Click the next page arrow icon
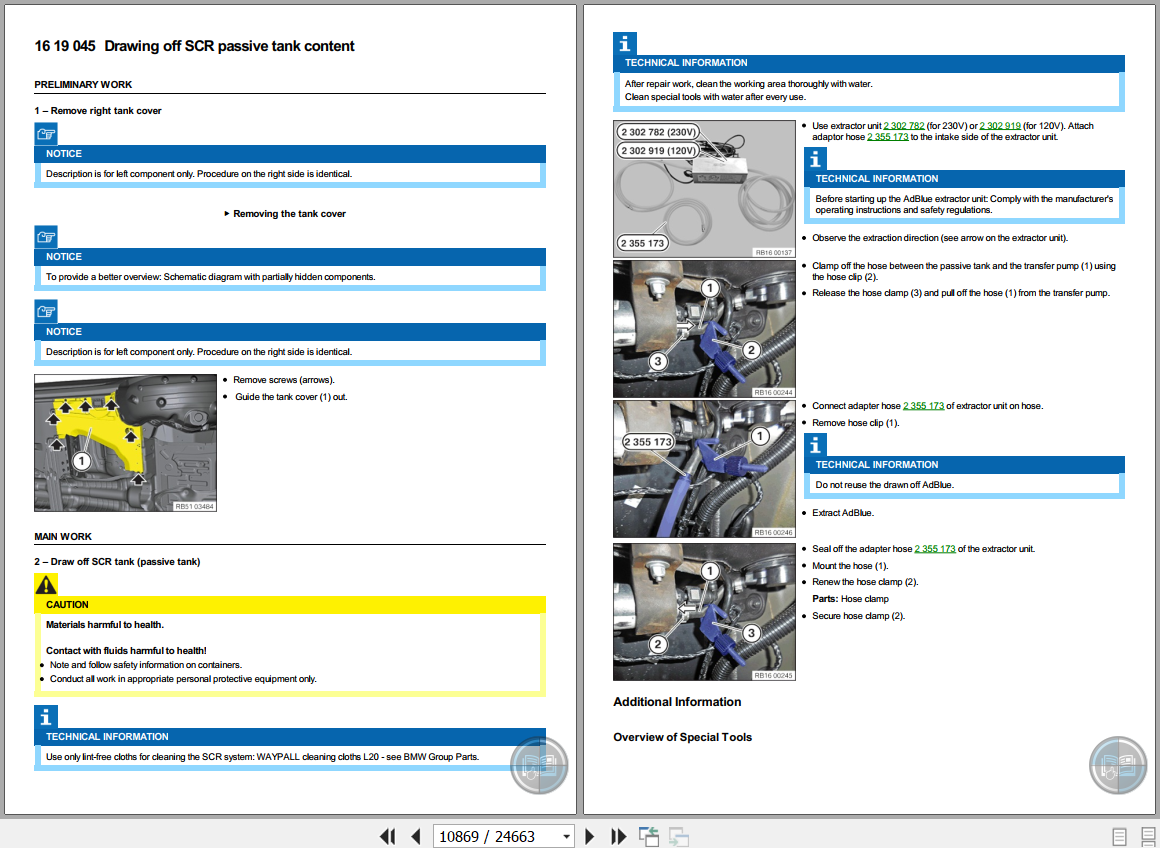Image resolution: width=1160 pixels, height=848 pixels. (x=589, y=836)
